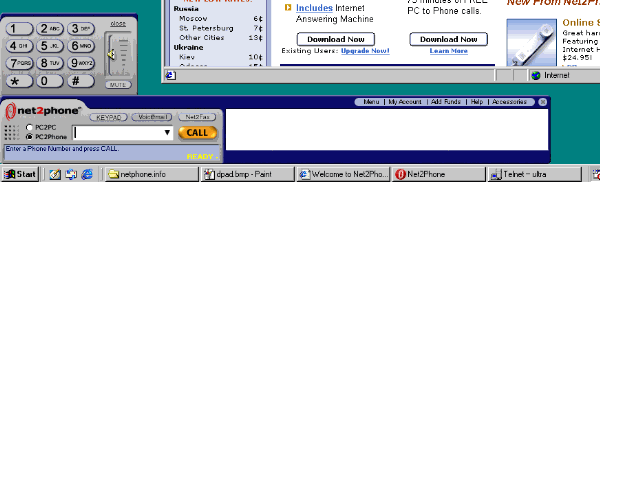Viewport: 640px width, 480px height.
Task: Select Kiev rate row
Action: coord(220,57)
